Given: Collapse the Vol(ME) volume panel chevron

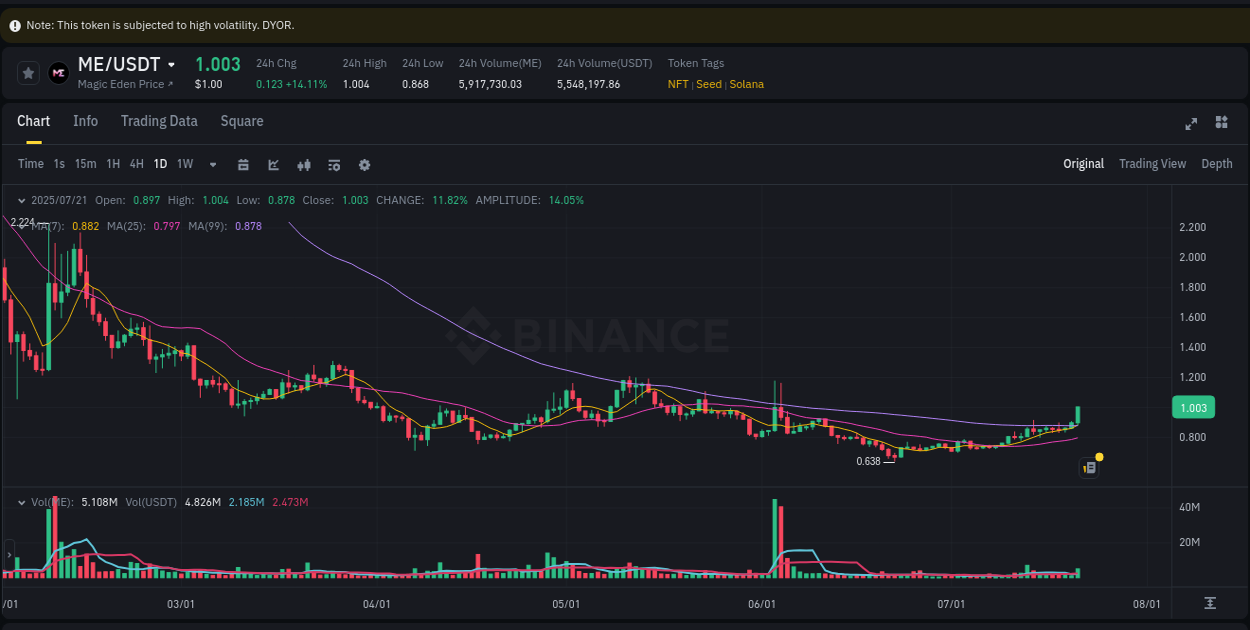Looking at the screenshot, I should [x=22, y=502].
